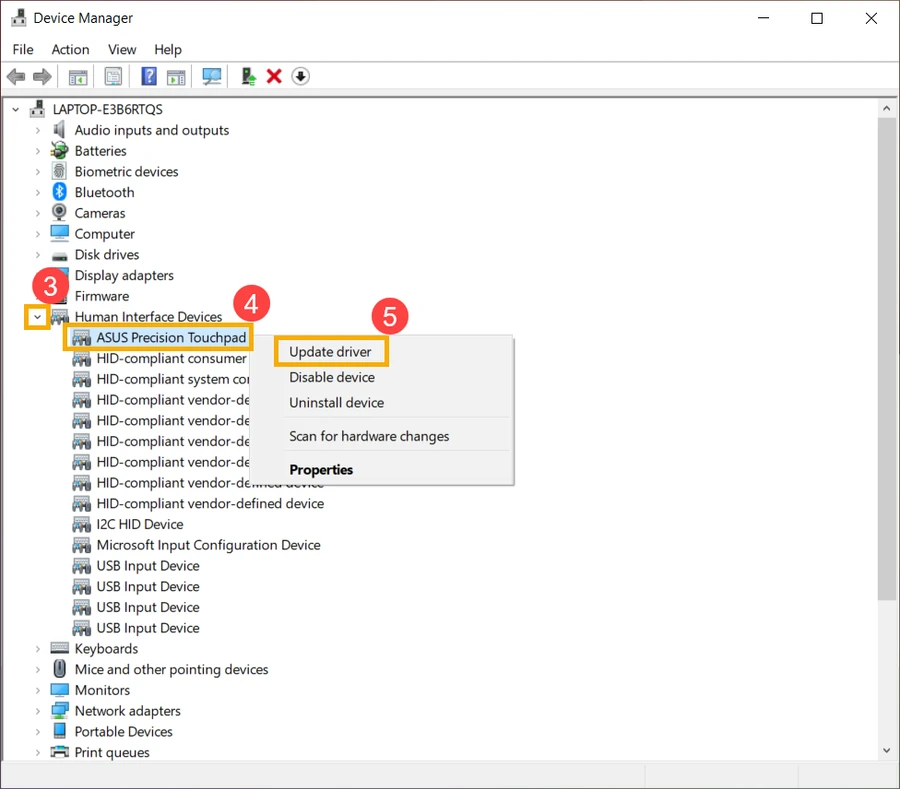Click the Bluetooth category icon
Viewport: 900px width, 789px height.
coord(59,192)
